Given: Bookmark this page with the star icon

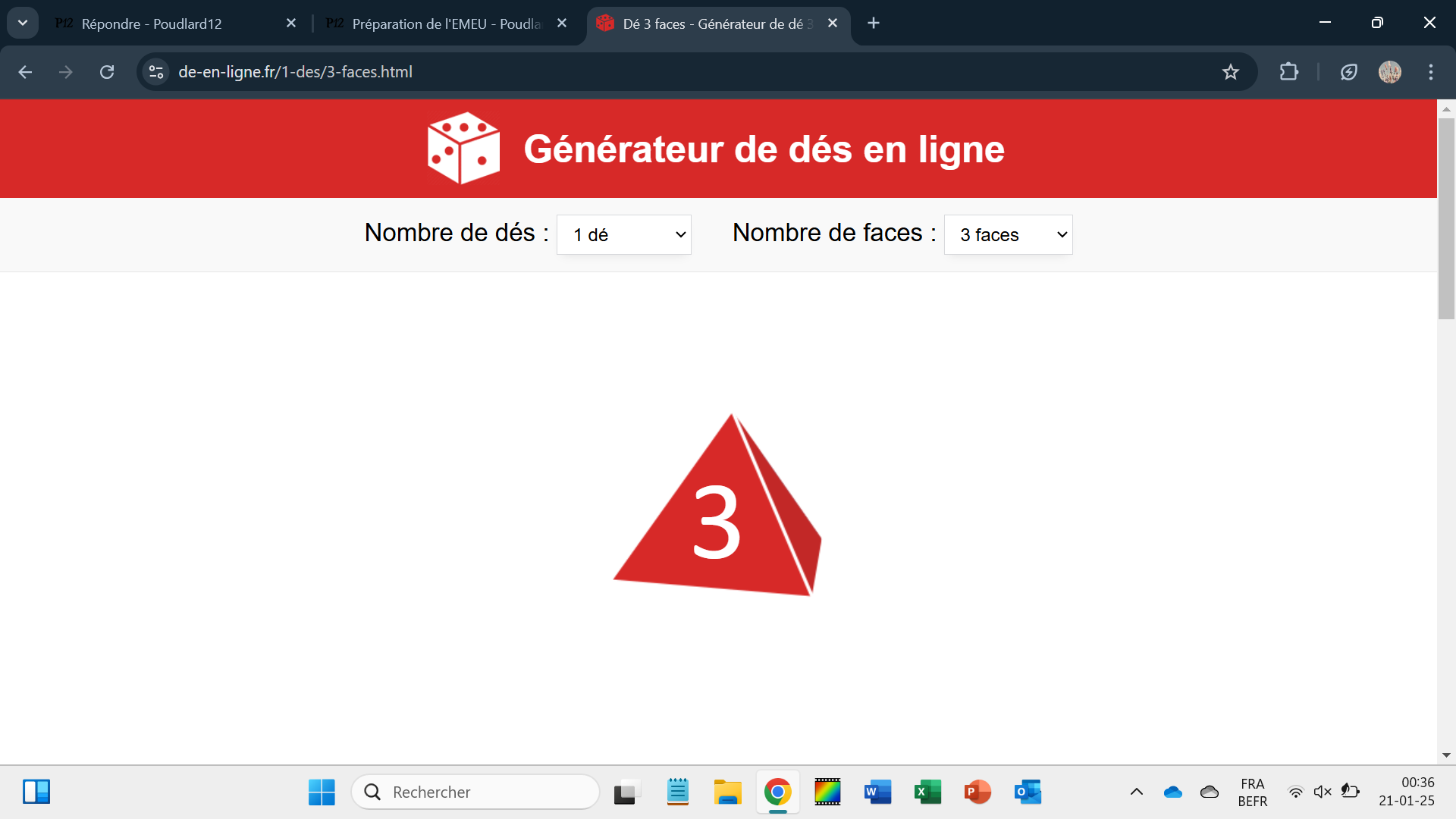Looking at the screenshot, I should (1230, 72).
